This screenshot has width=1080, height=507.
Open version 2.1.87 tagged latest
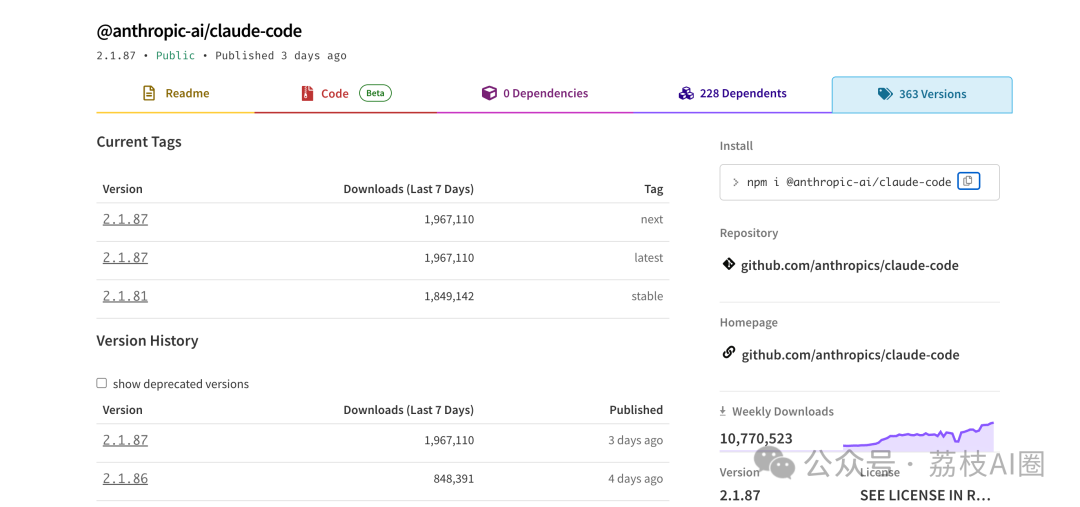(125, 258)
